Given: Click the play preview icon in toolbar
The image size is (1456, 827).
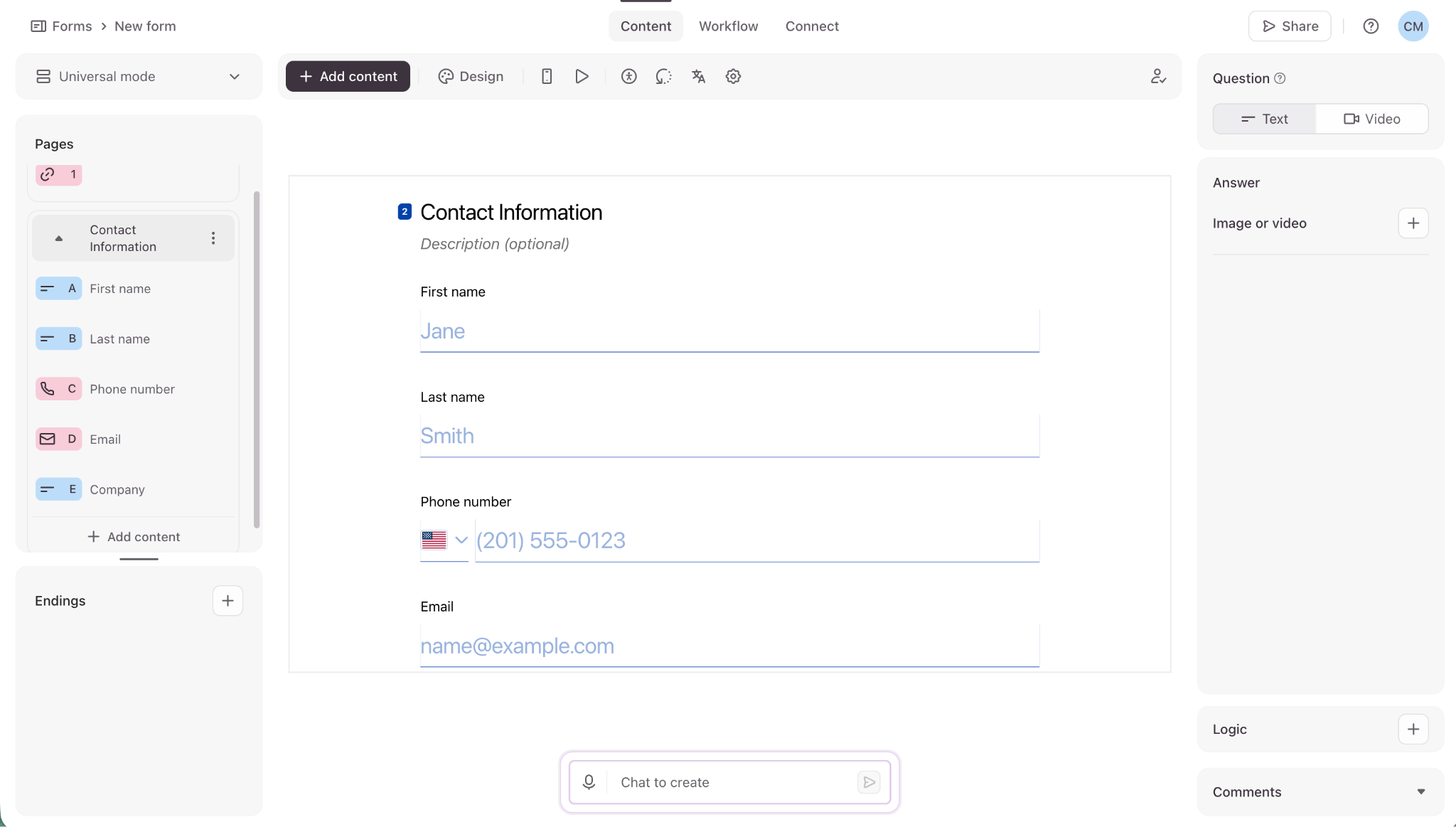Looking at the screenshot, I should [582, 77].
